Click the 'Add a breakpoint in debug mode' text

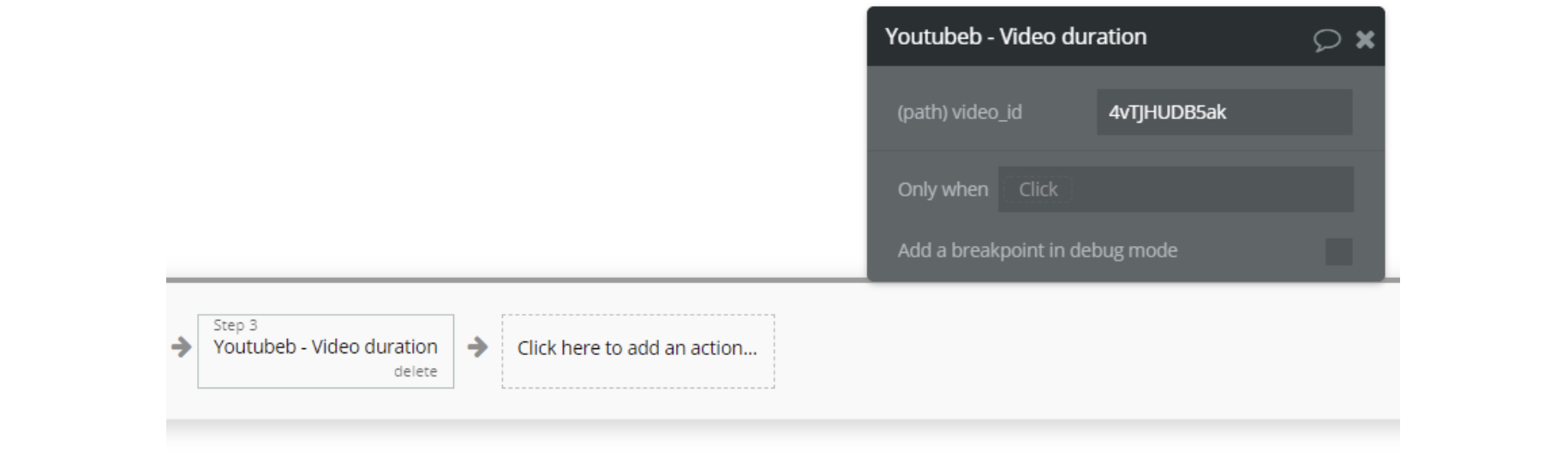point(1037,250)
